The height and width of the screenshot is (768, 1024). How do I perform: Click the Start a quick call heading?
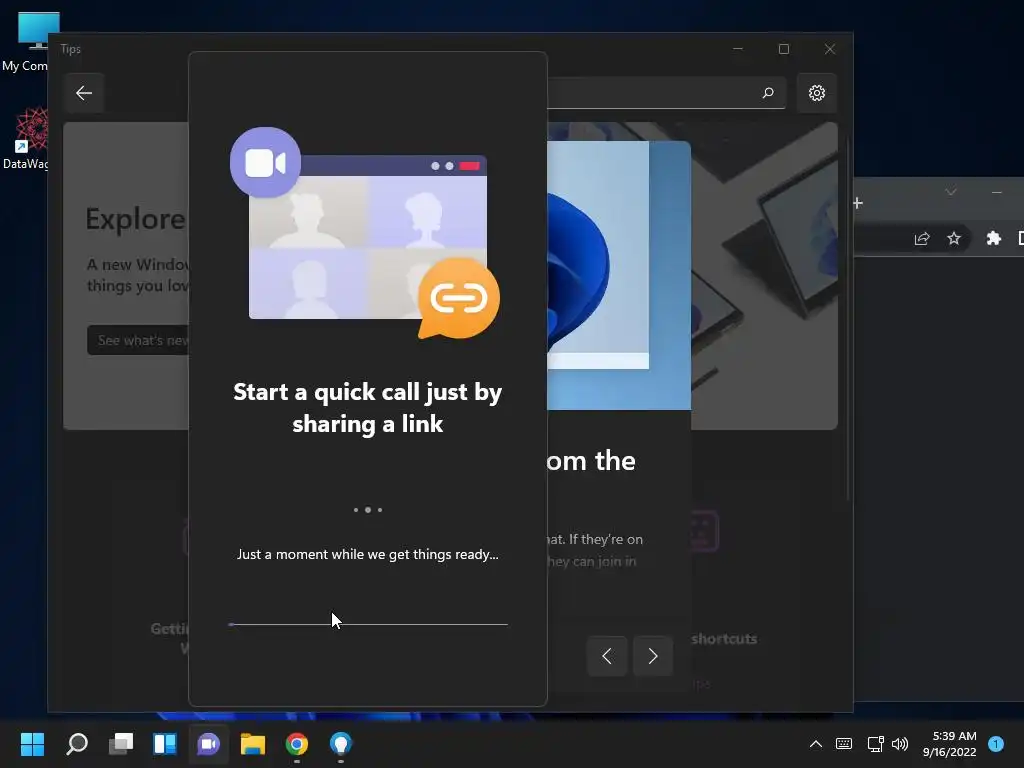[x=368, y=408]
